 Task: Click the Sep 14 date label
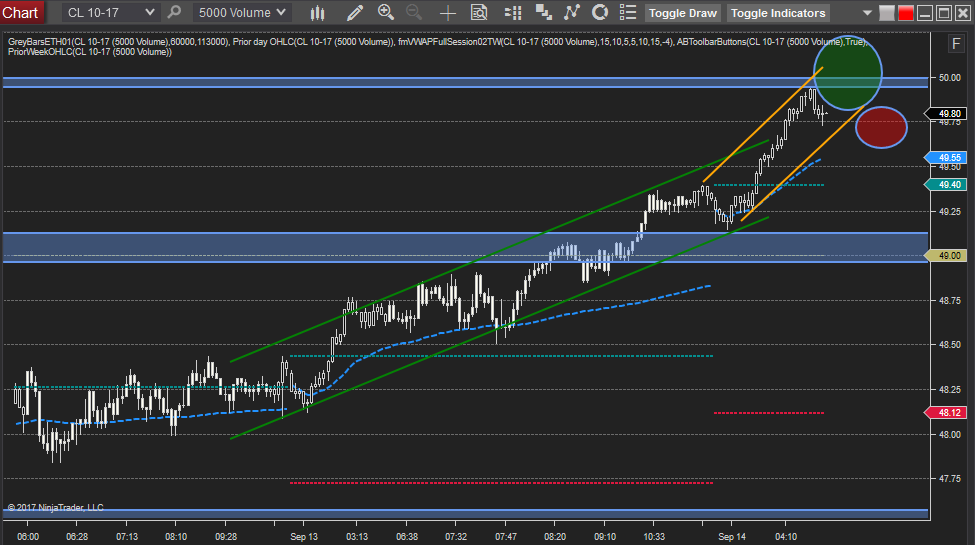point(732,536)
